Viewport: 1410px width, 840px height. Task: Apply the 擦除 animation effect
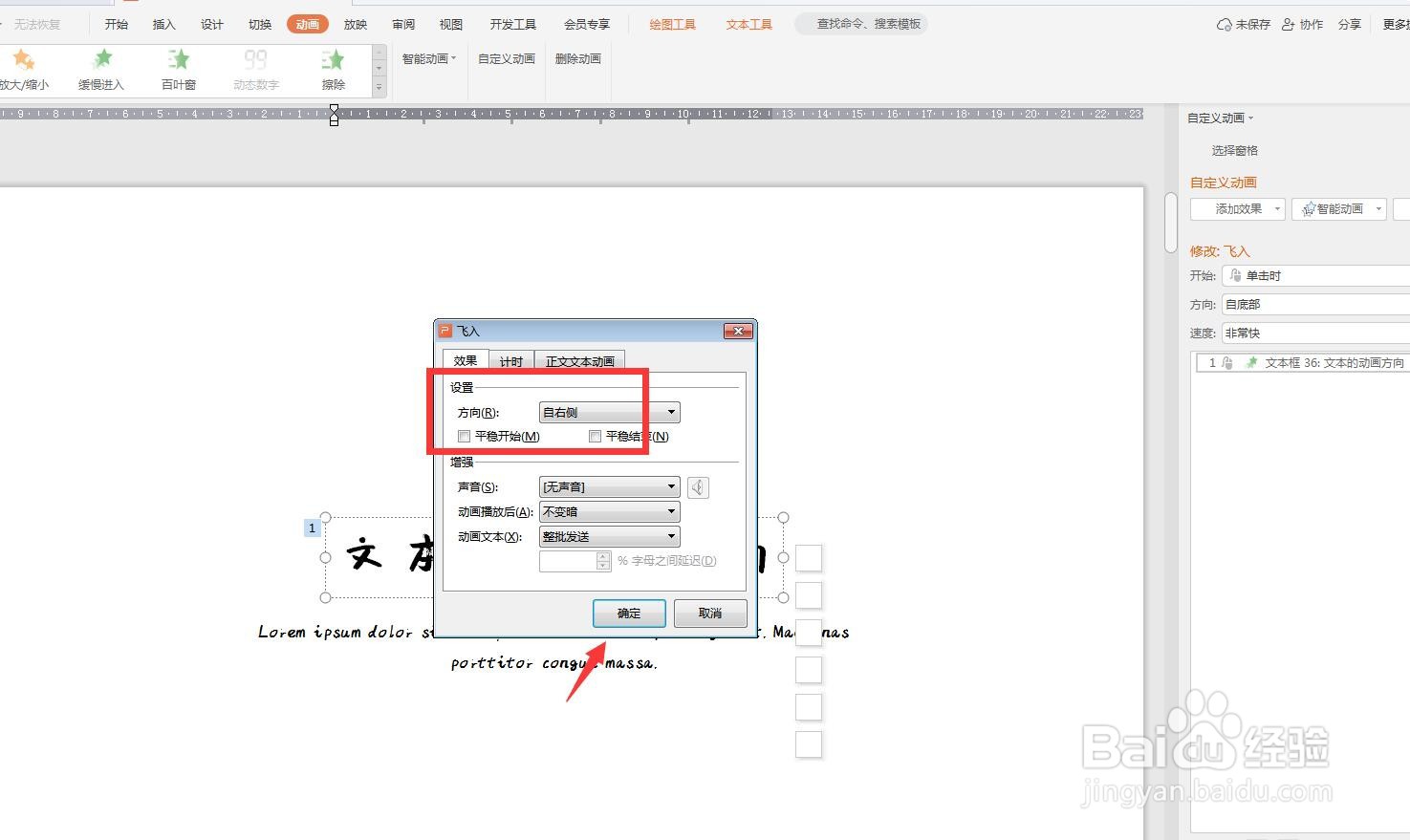333,71
